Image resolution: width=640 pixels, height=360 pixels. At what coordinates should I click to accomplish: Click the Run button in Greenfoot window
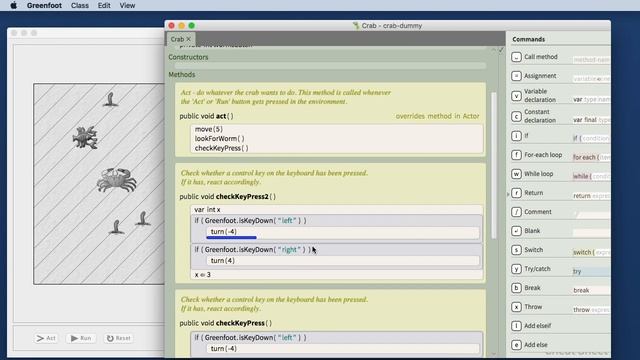(81, 338)
